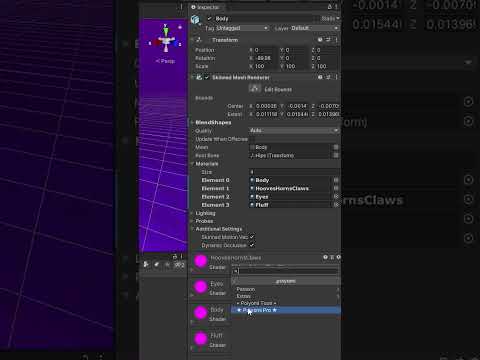Click the Edit Bounds icon button
Image resolution: width=480 pixels, height=360 pixels.
point(255,89)
